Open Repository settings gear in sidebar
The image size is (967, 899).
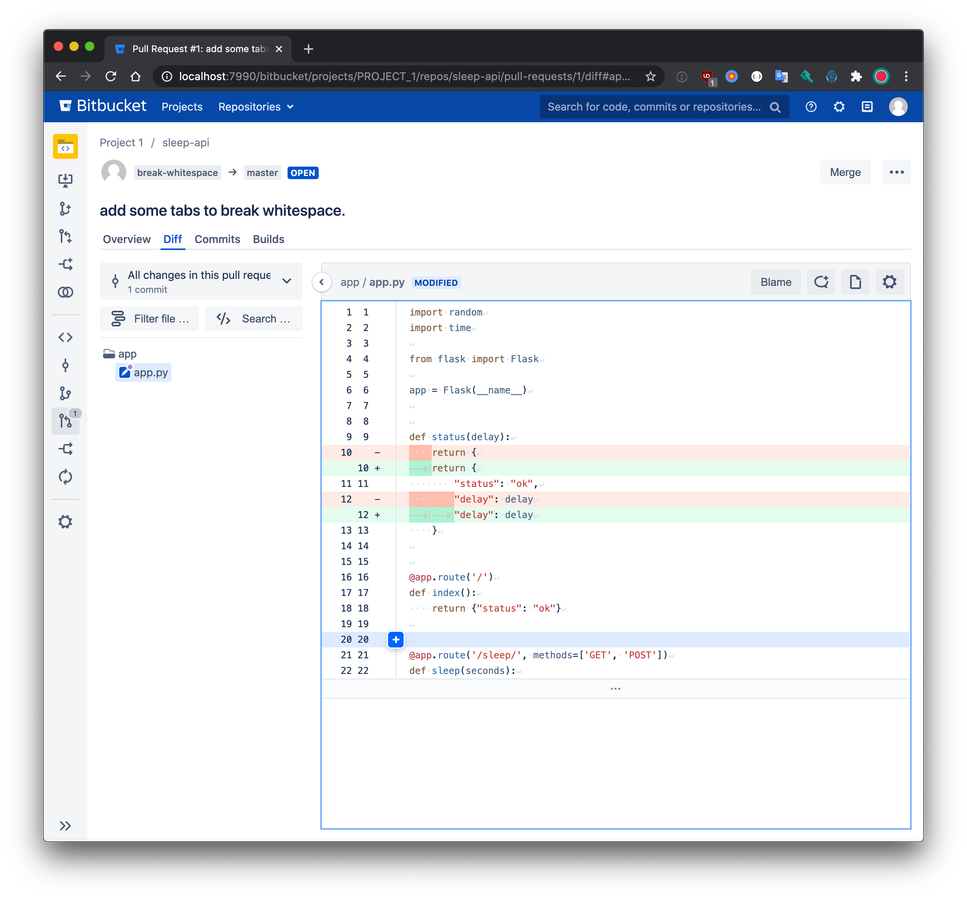coord(65,522)
